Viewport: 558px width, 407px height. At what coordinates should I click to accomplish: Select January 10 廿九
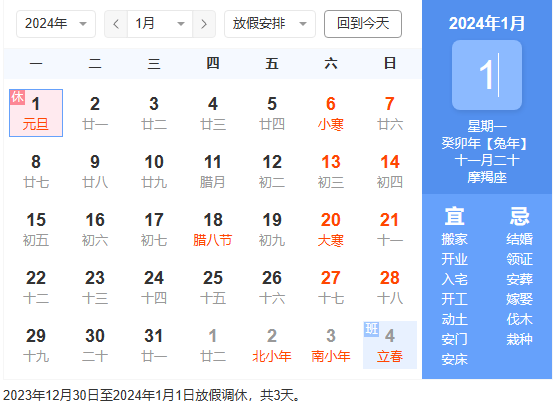(x=154, y=171)
